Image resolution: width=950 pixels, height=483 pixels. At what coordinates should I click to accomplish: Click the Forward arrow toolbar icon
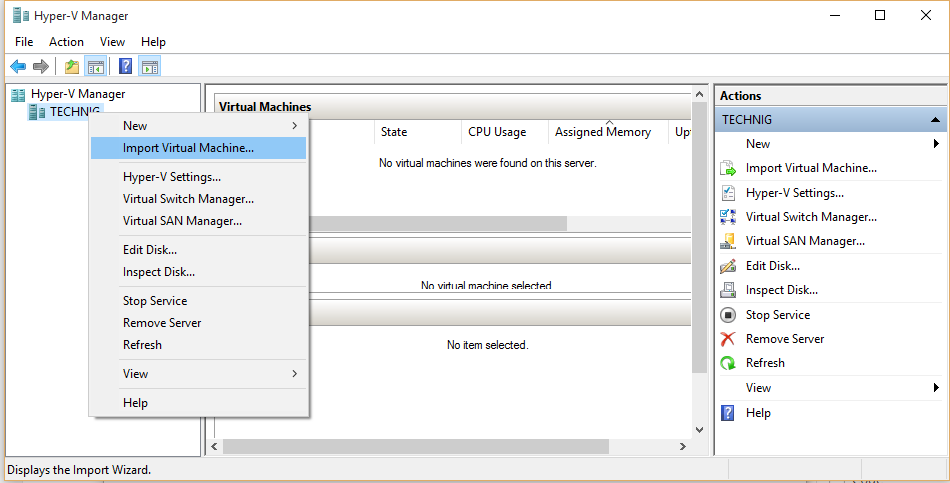[x=41, y=66]
